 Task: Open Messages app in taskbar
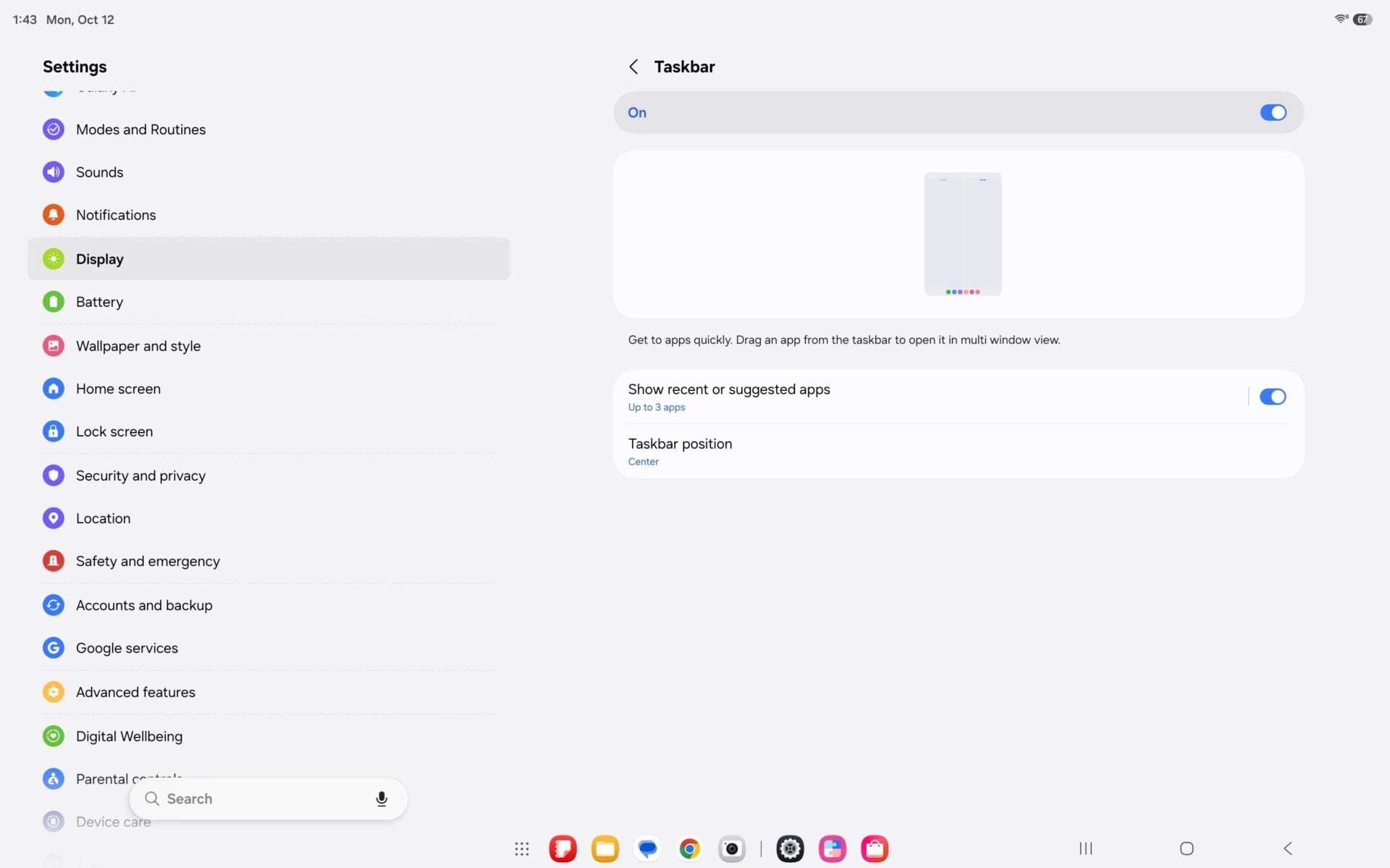point(648,848)
